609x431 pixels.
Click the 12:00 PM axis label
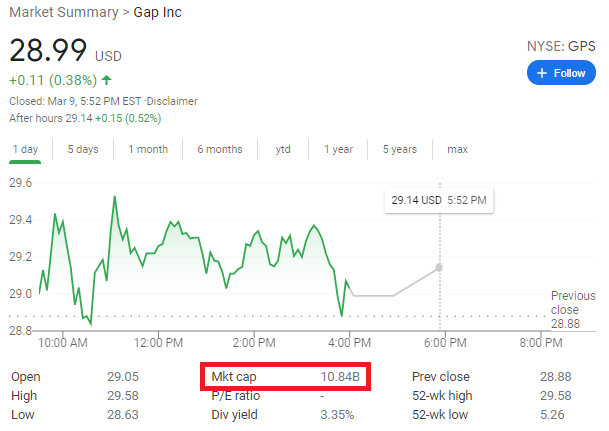pos(158,342)
